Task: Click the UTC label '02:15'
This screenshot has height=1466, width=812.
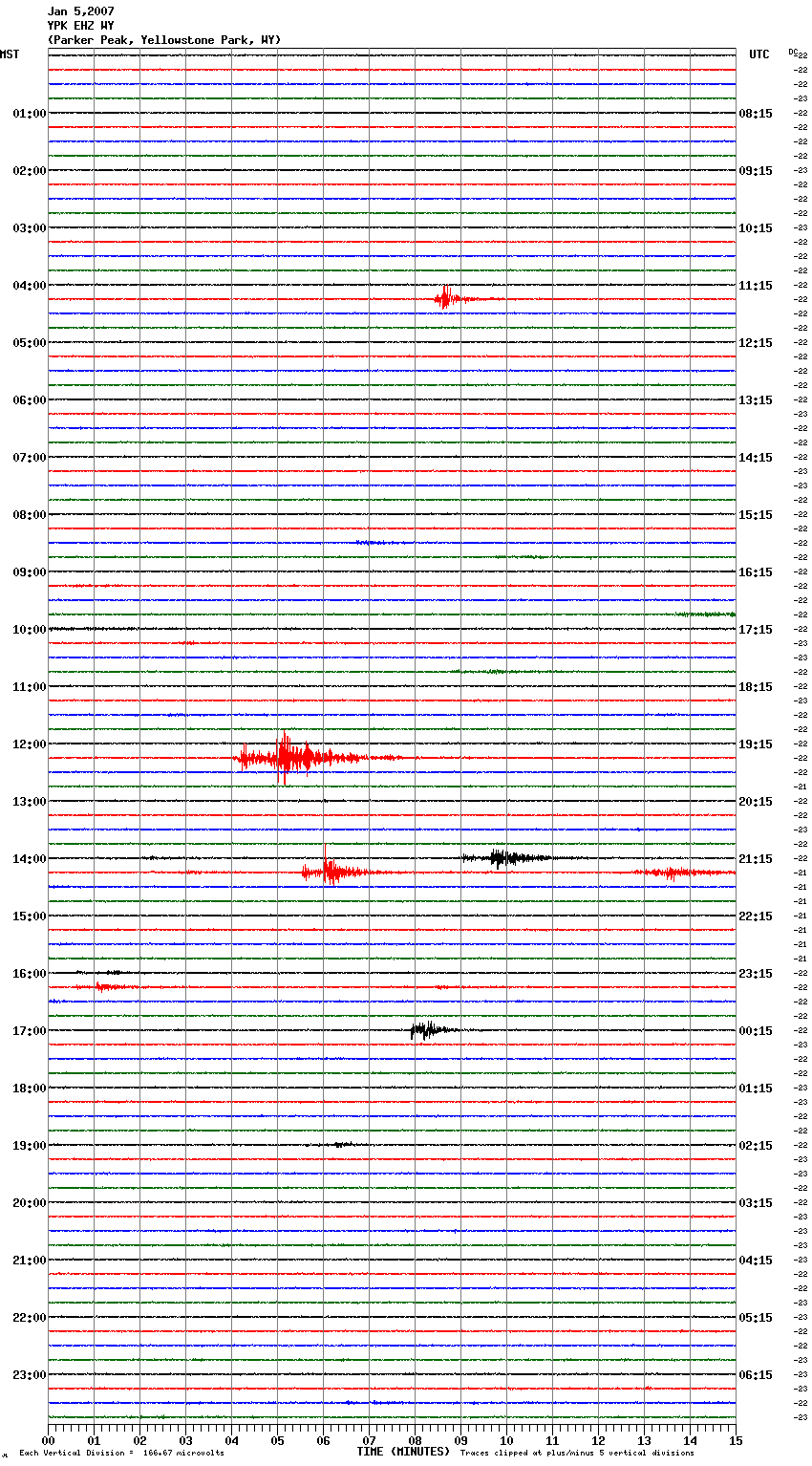Action: 756,1146
